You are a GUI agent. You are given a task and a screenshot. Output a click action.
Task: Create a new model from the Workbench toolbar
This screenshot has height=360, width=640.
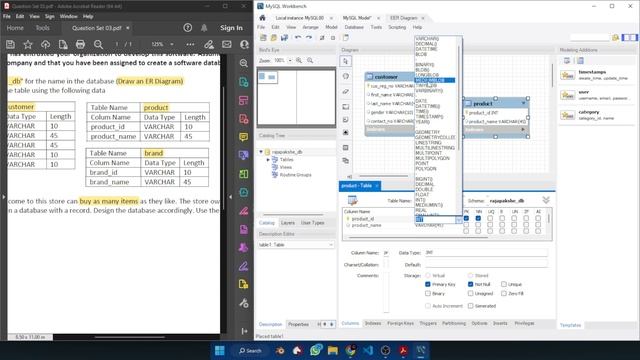pos(263,38)
